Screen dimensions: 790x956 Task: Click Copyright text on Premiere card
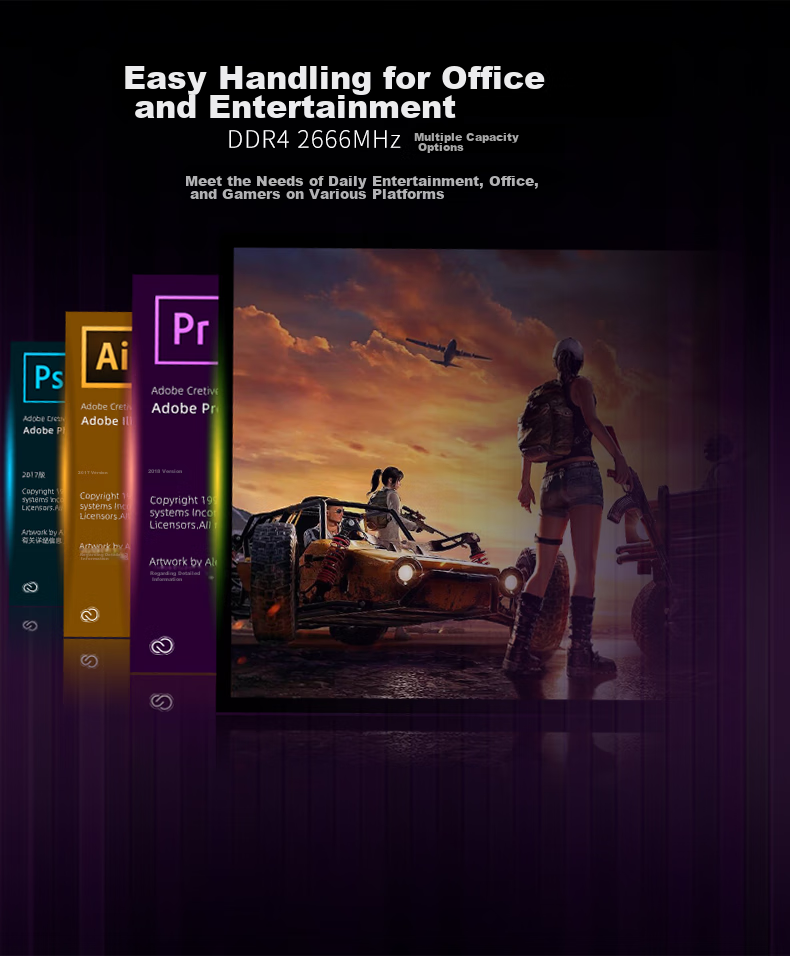point(183,512)
